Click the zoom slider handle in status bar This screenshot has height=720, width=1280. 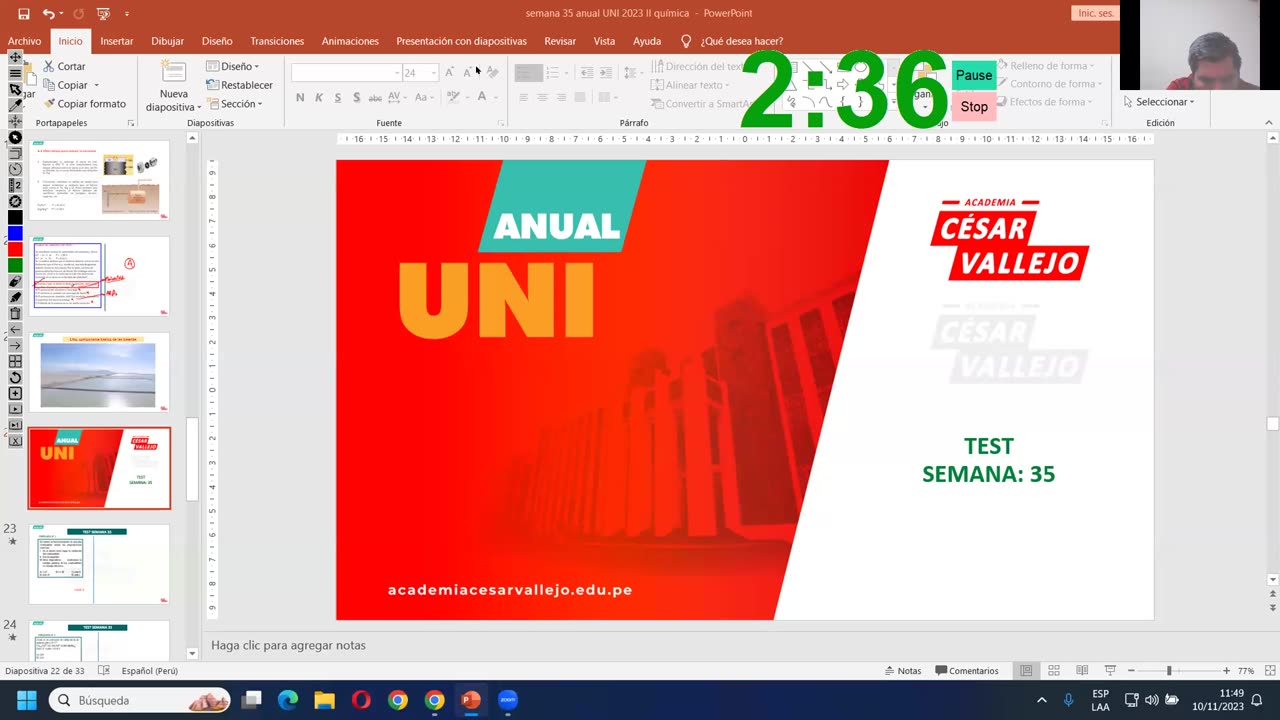(1168, 671)
